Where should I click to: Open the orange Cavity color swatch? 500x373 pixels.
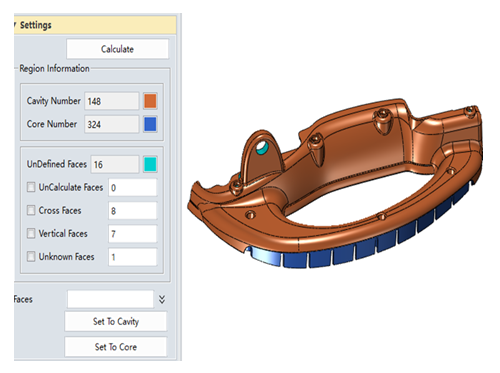[150, 101]
